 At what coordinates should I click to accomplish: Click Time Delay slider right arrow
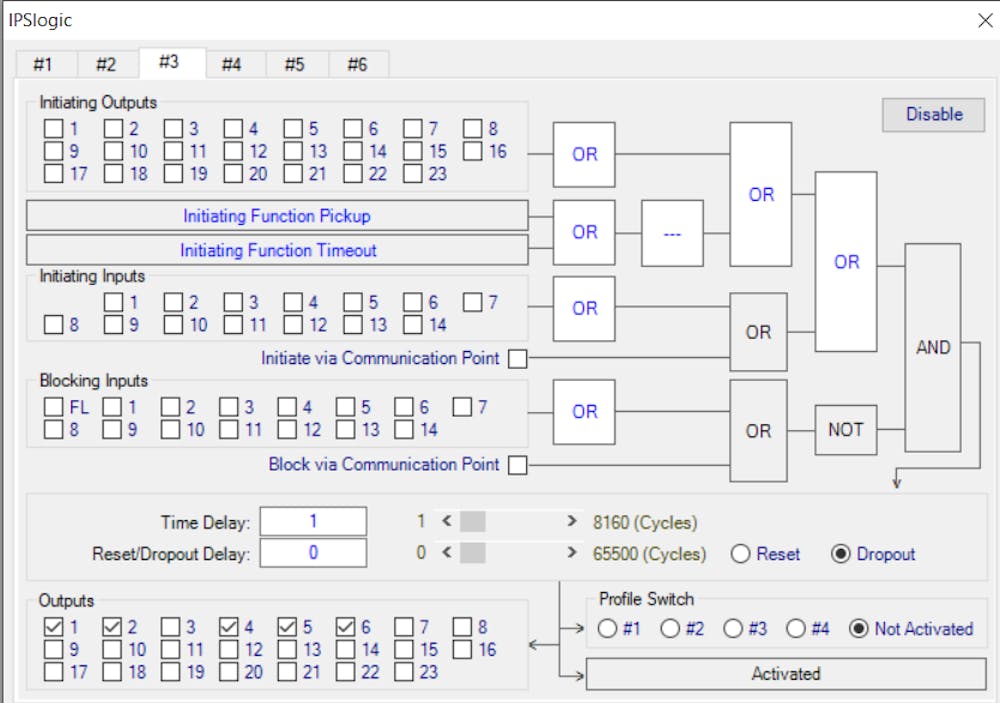[572, 521]
